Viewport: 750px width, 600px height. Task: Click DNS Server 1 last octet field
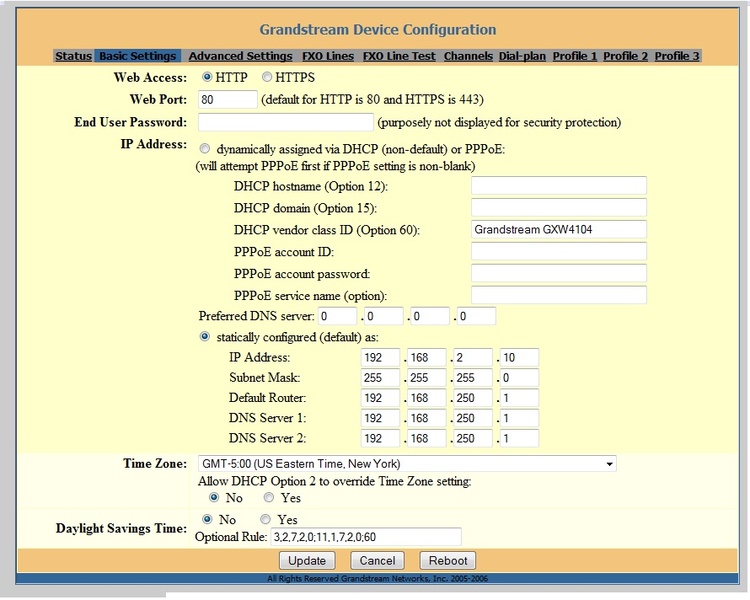tap(519, 418)
